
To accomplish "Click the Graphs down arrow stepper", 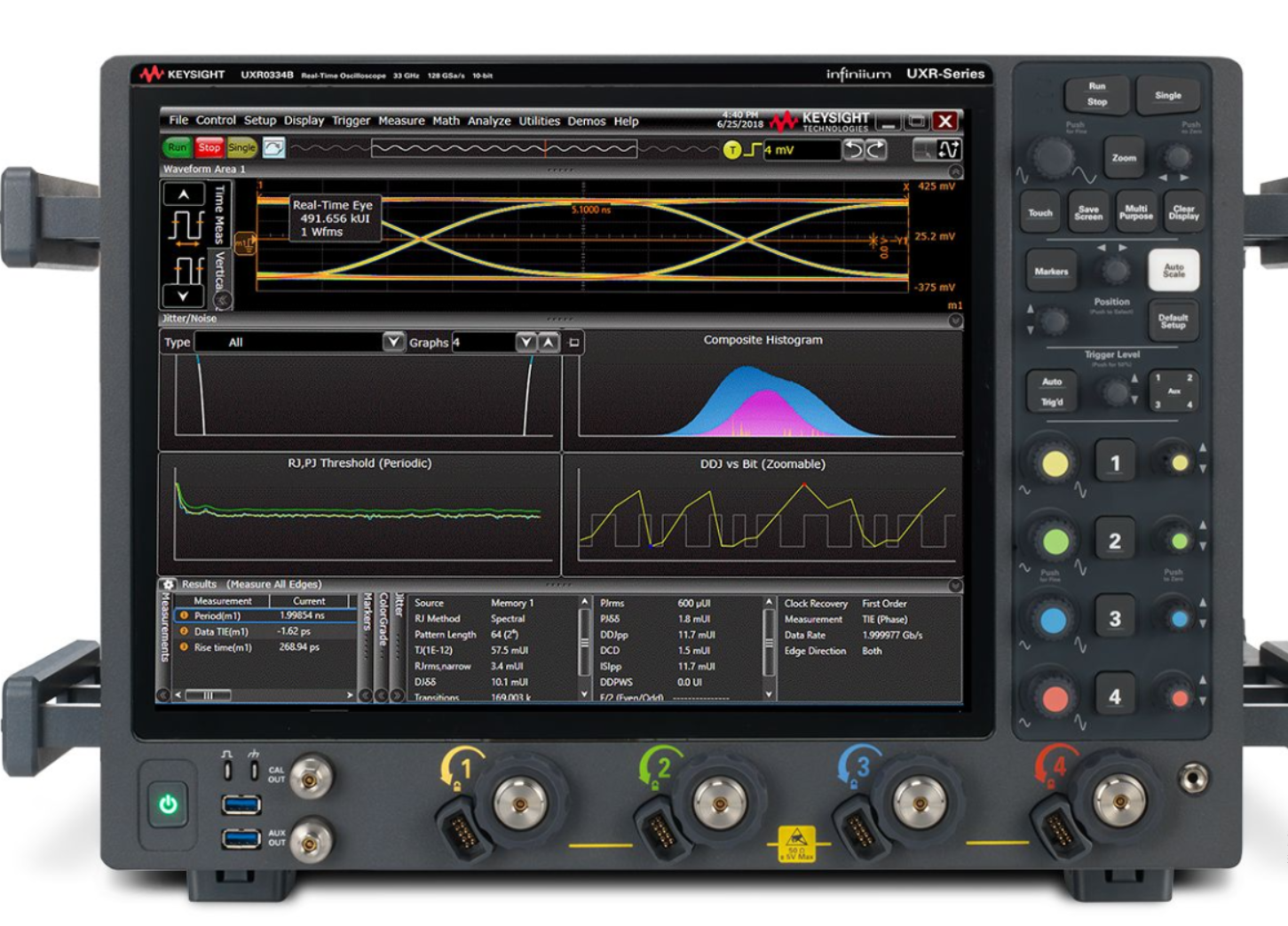I will 525,343.
